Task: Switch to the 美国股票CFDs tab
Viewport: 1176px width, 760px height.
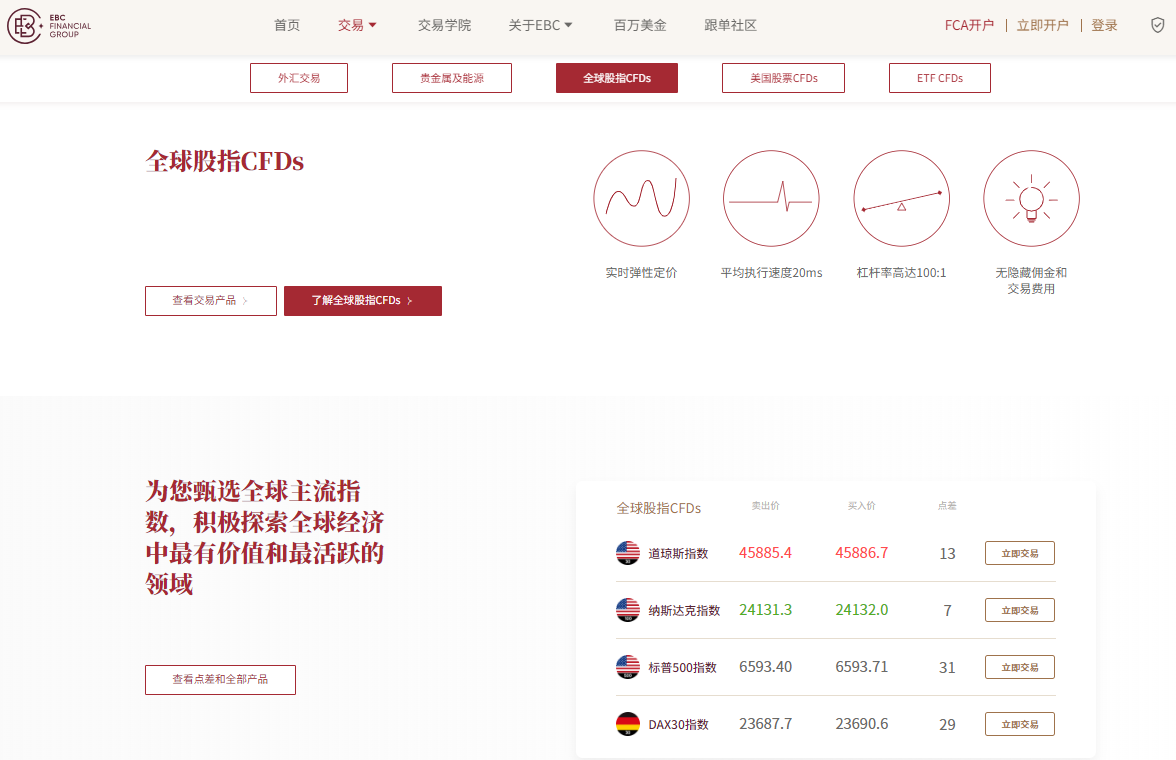Action: pyautogui.click(x=783, y=78)
